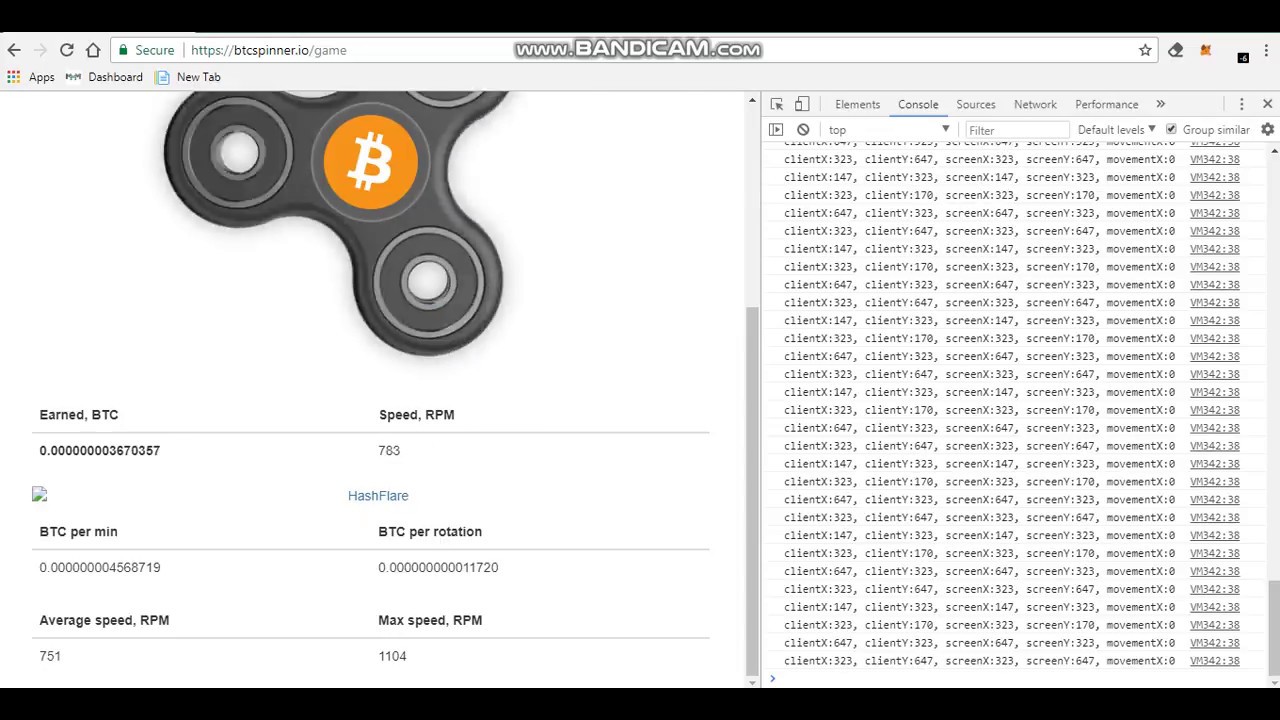Click the BTC per rotation label
This screenshot has height=720, width=1280.
tap(430, 532)
